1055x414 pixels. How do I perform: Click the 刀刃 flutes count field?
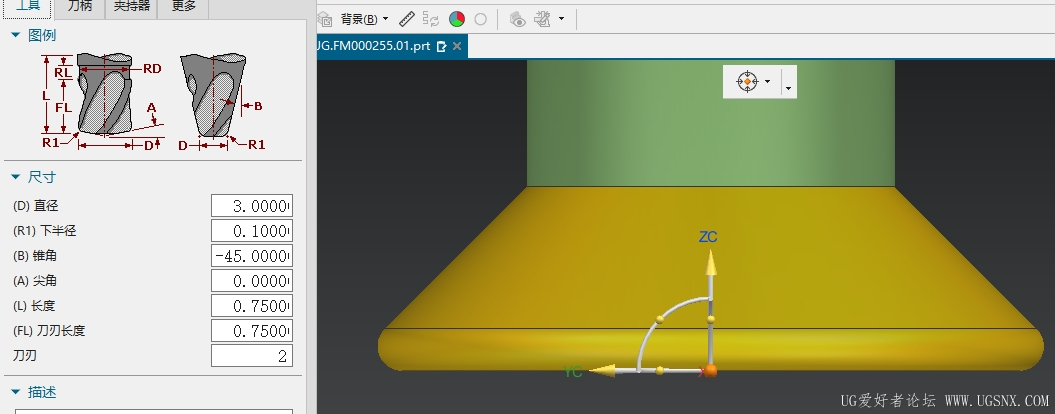[252, 355]
